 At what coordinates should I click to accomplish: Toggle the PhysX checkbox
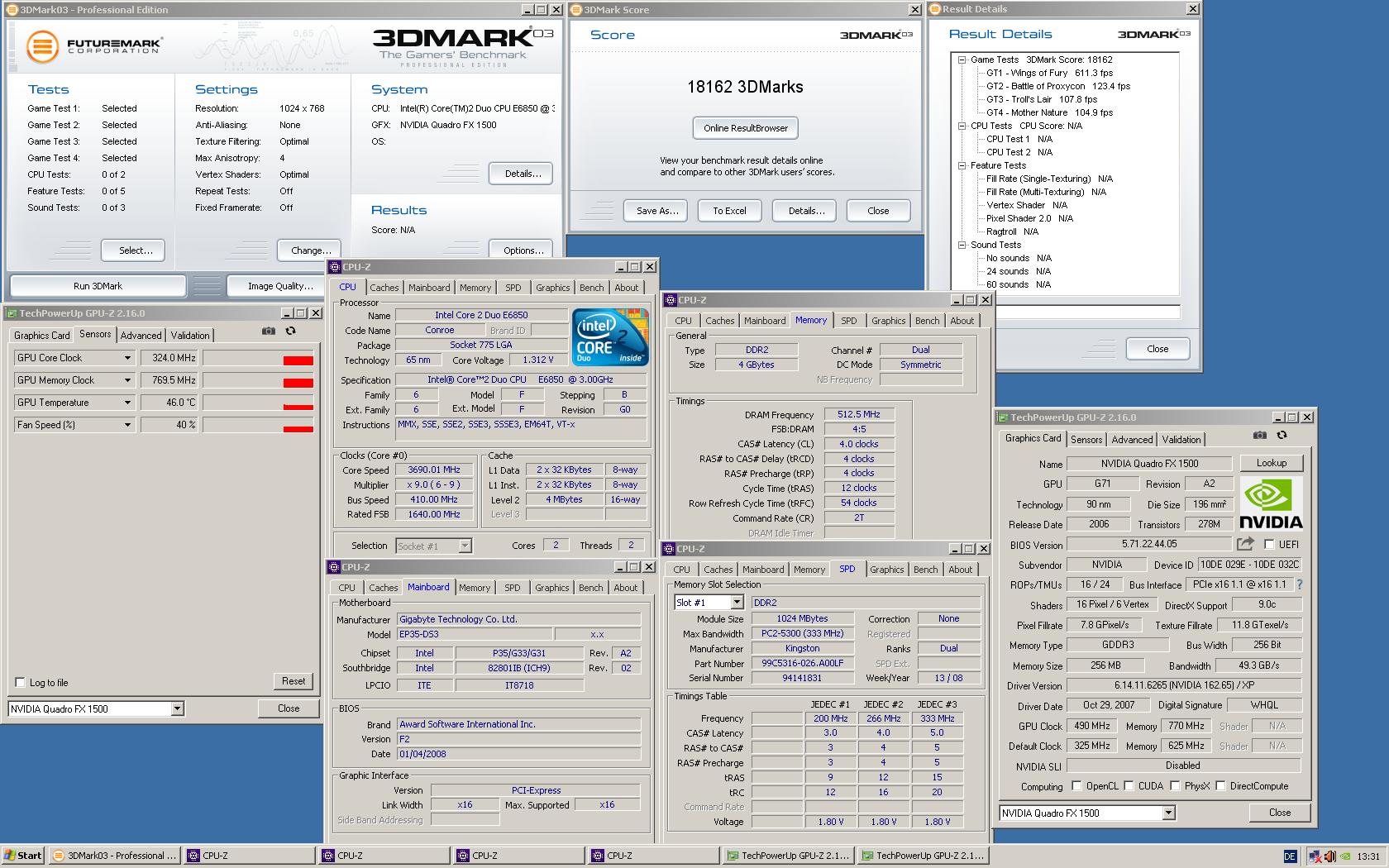pyautogui.click(x=1175, y=786)
